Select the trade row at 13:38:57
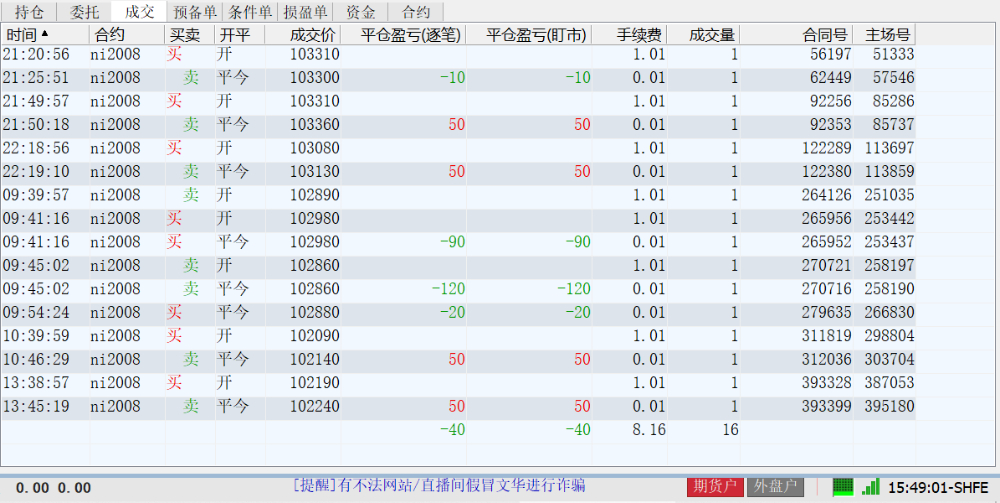Viewport: 1000px width, 503px height. coord(458,383)
